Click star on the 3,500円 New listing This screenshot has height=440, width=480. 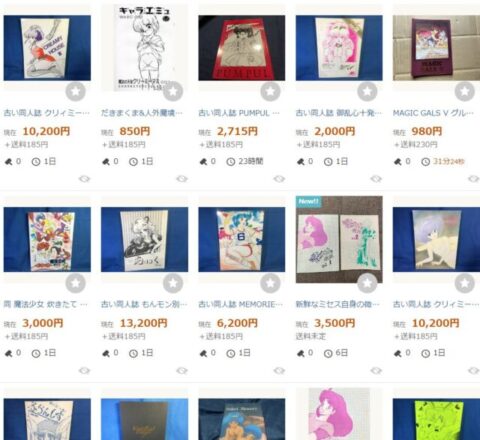[367, 283]
